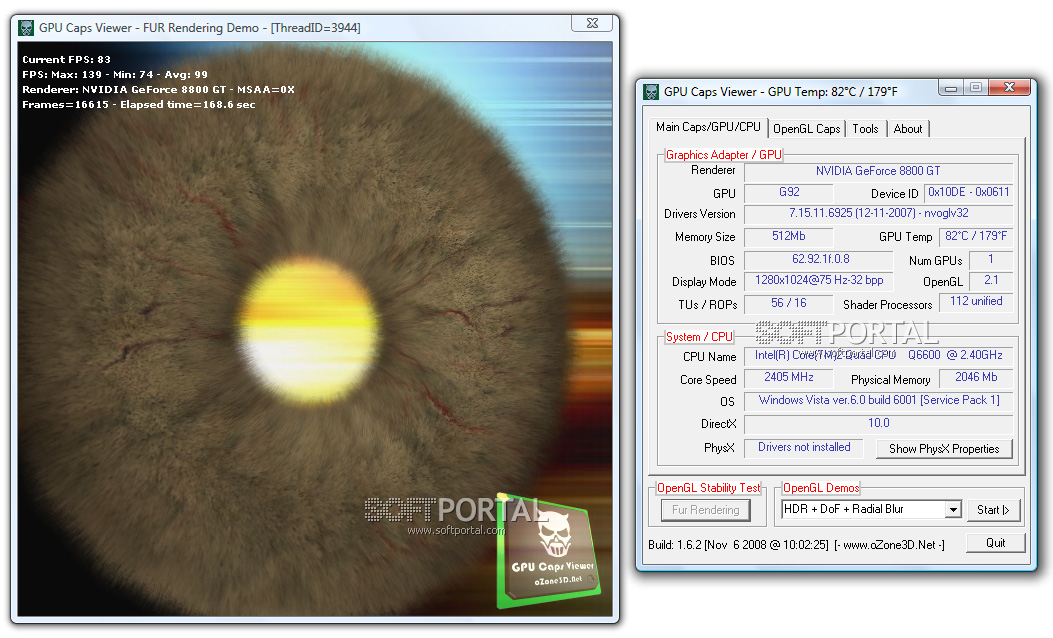The image size is (1053, 638).
Task: Click the PhysX status Drivers not installed
Action: pyautogui.click(x=803, y=447)
